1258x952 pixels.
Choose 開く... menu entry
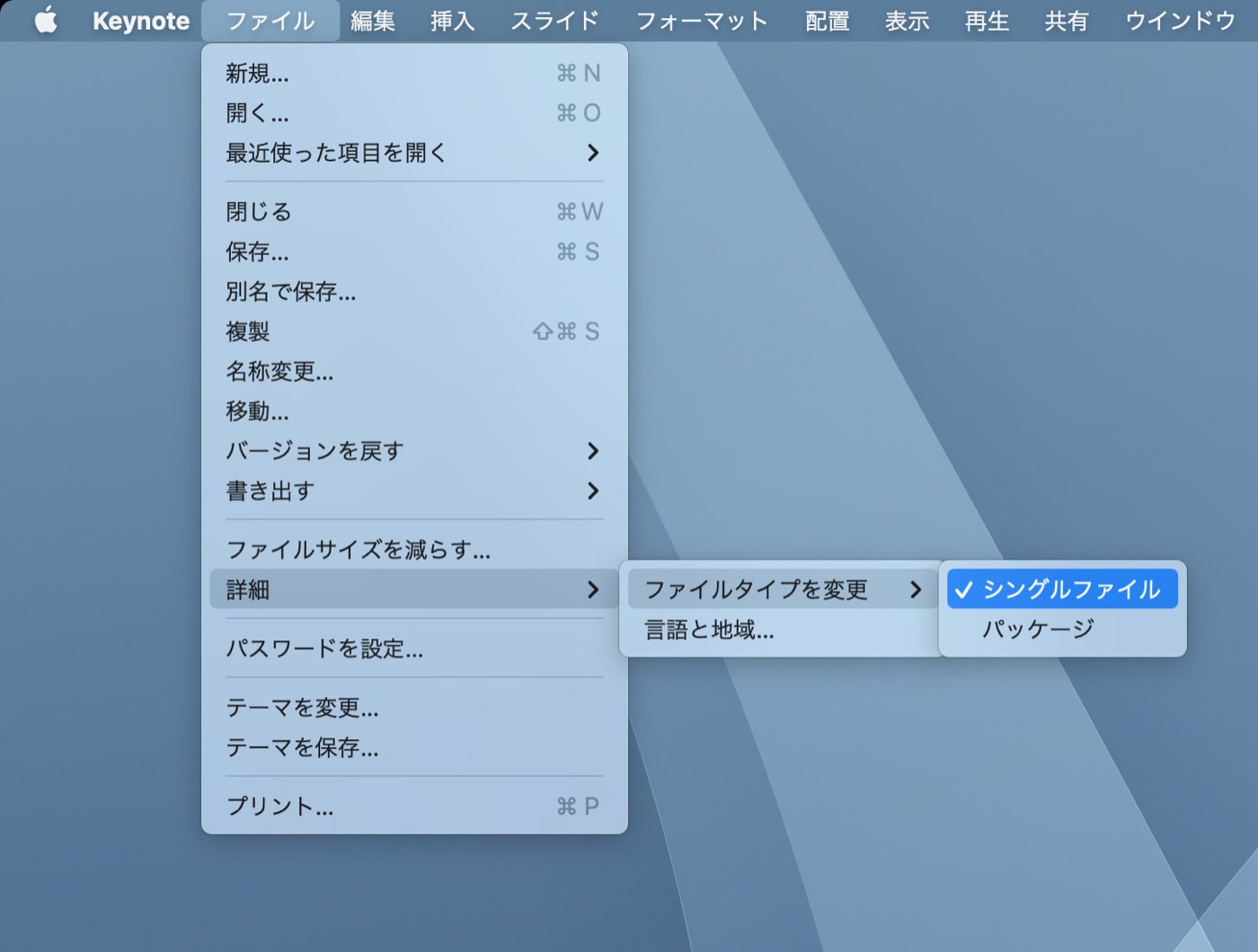pyautogui.click(x=414, y=113)
